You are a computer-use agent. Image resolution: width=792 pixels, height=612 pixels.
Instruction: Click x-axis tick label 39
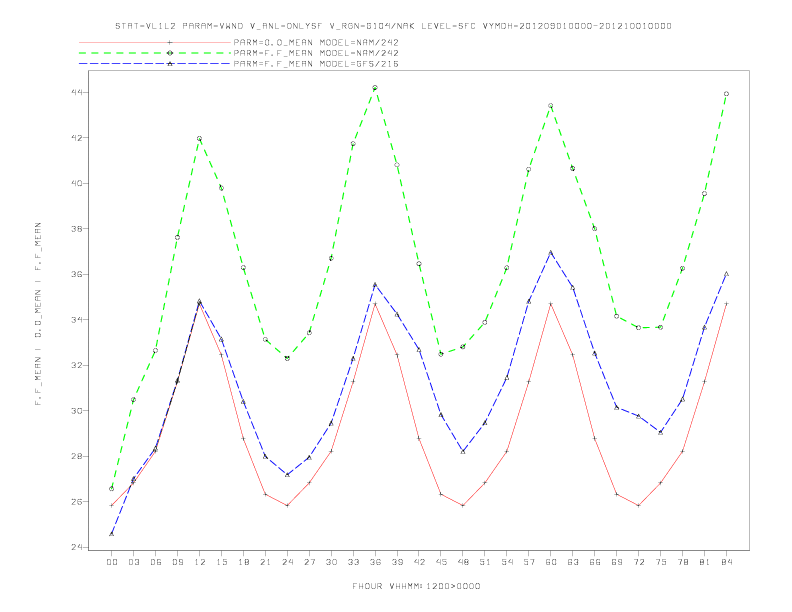[397, 562]
